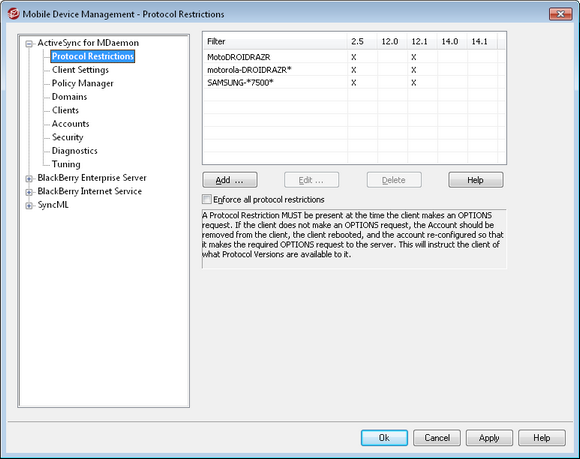This screenshot has height=459, width=580.
Task: Expand the BlackBerry Internet Service node
Action: point(29,192)
